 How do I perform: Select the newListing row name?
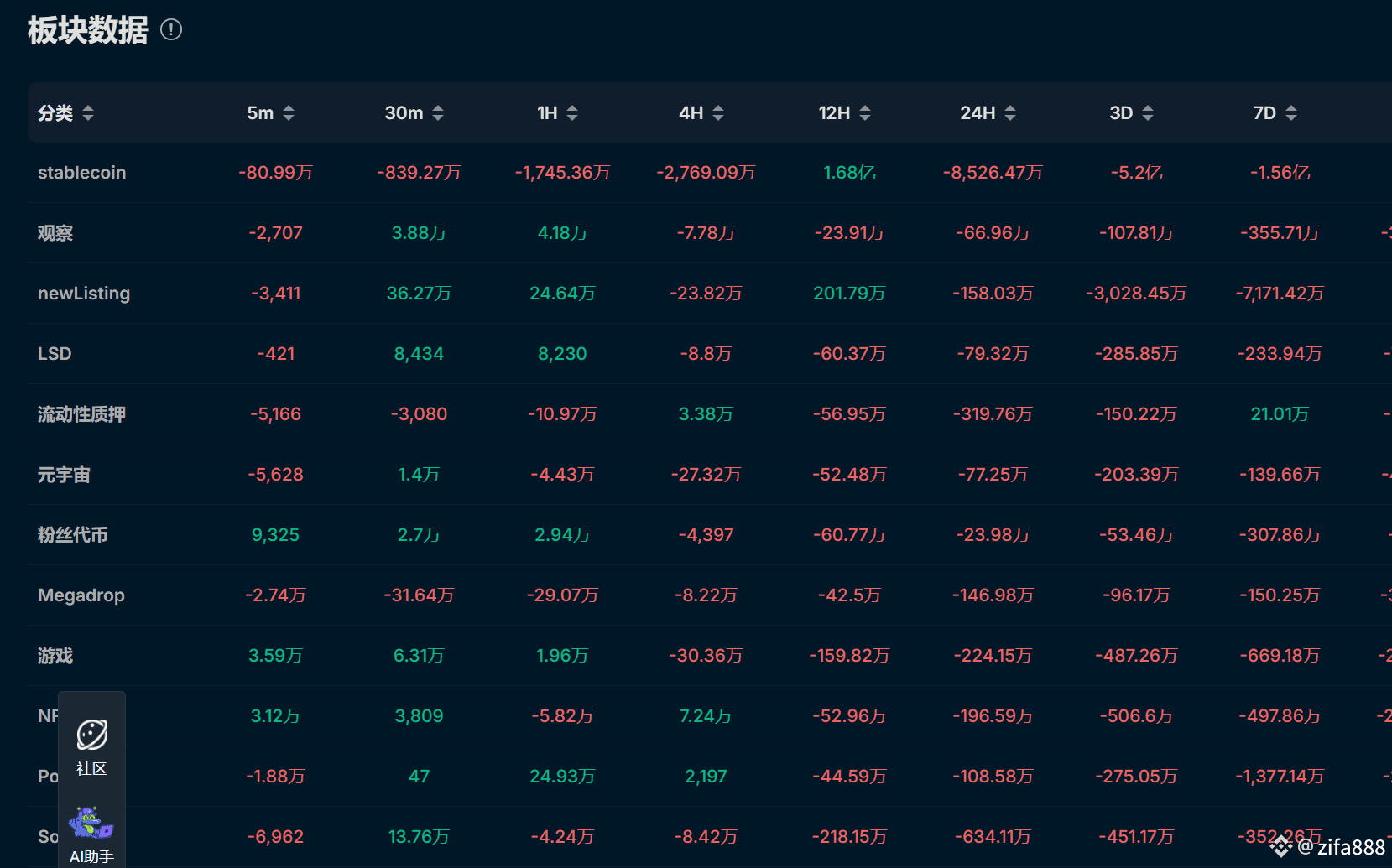pos(84,294)
